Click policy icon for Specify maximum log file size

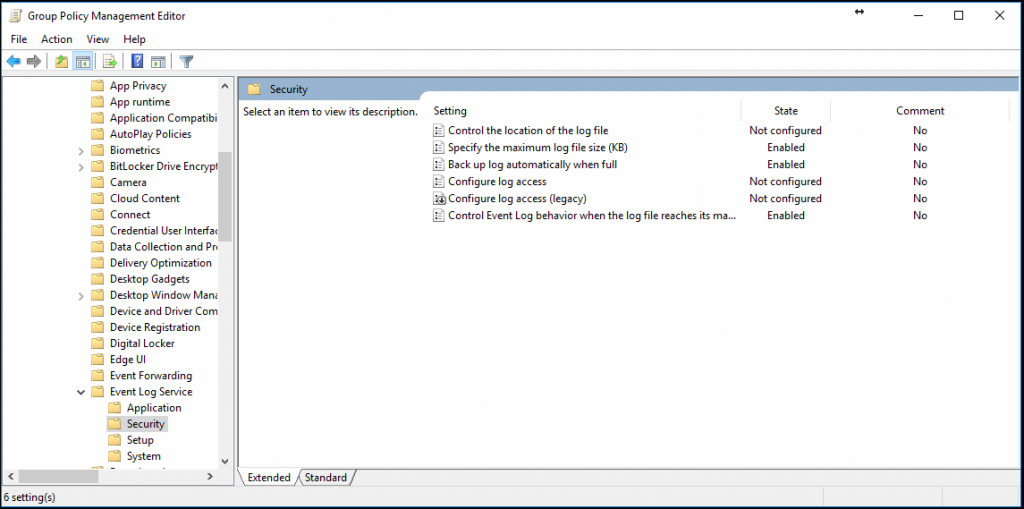pos(439,148)
